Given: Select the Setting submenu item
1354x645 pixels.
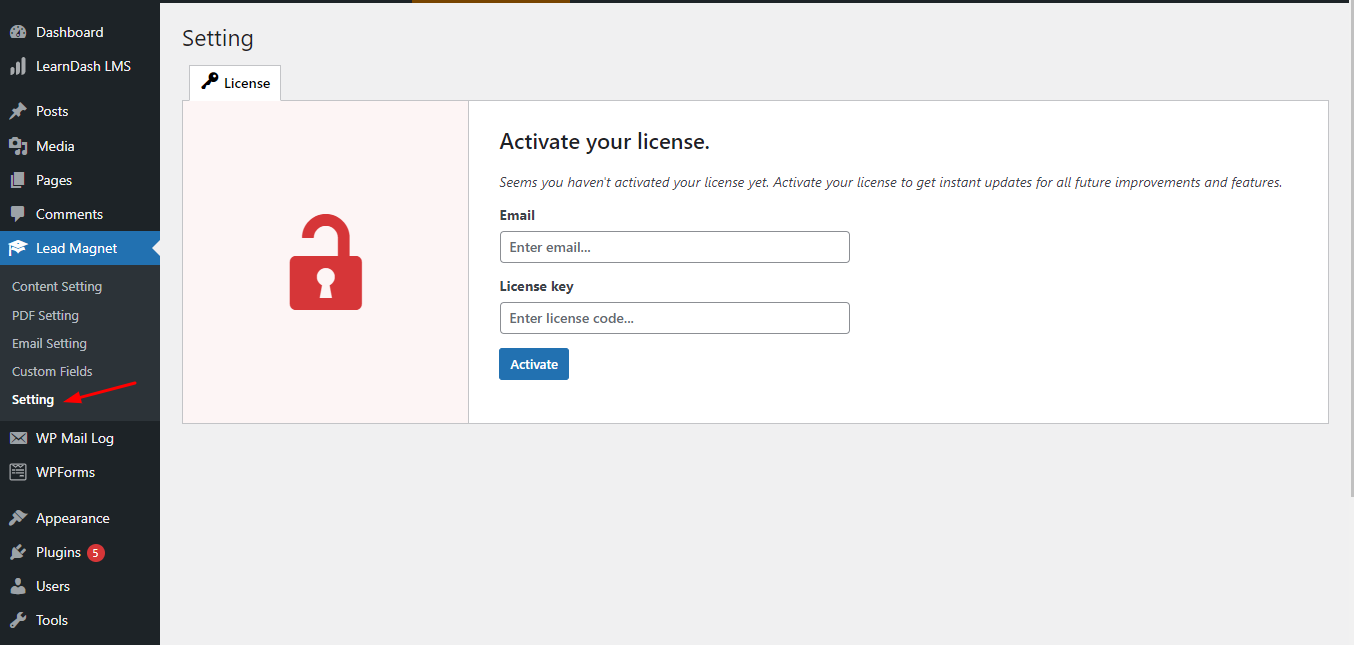Looking at the screenshot, I should point(33,400).
